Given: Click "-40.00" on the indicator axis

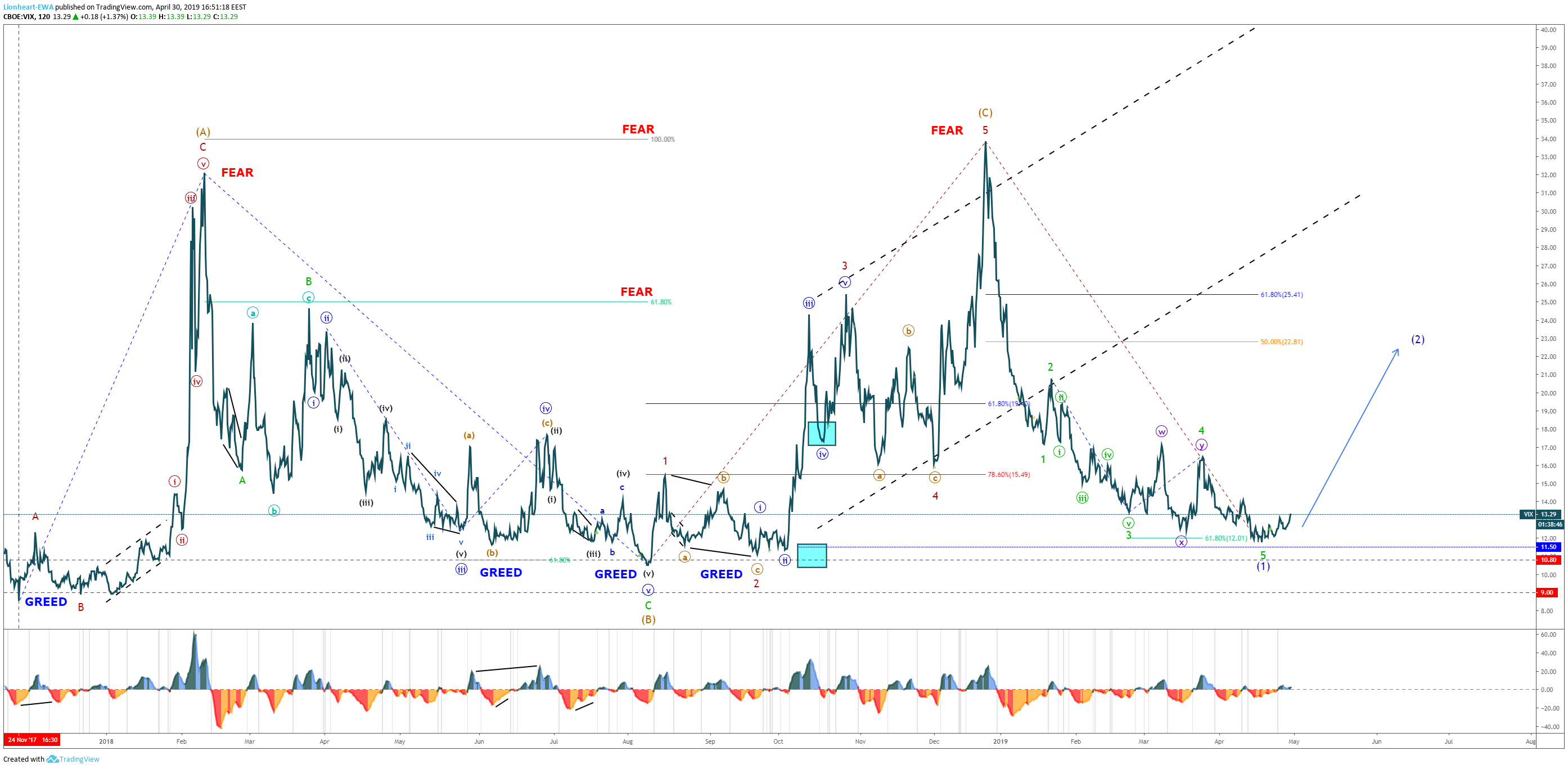Looking at the screenshot, I should [1550, 726].
